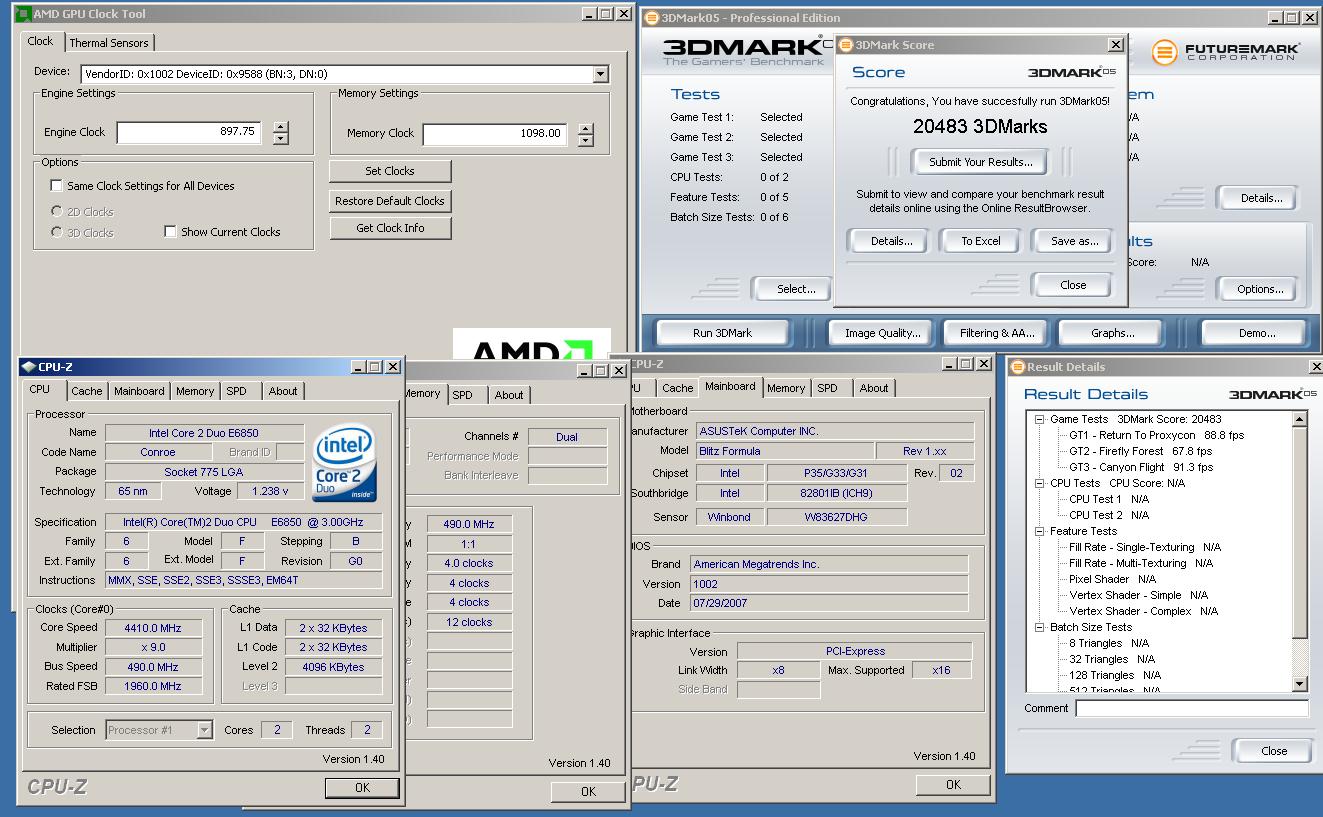Image resolution: width=1323 pixels, height=817 pixels.
Task: Open the Cache tab in front CPU-Z window
Action: pos(87,391)
